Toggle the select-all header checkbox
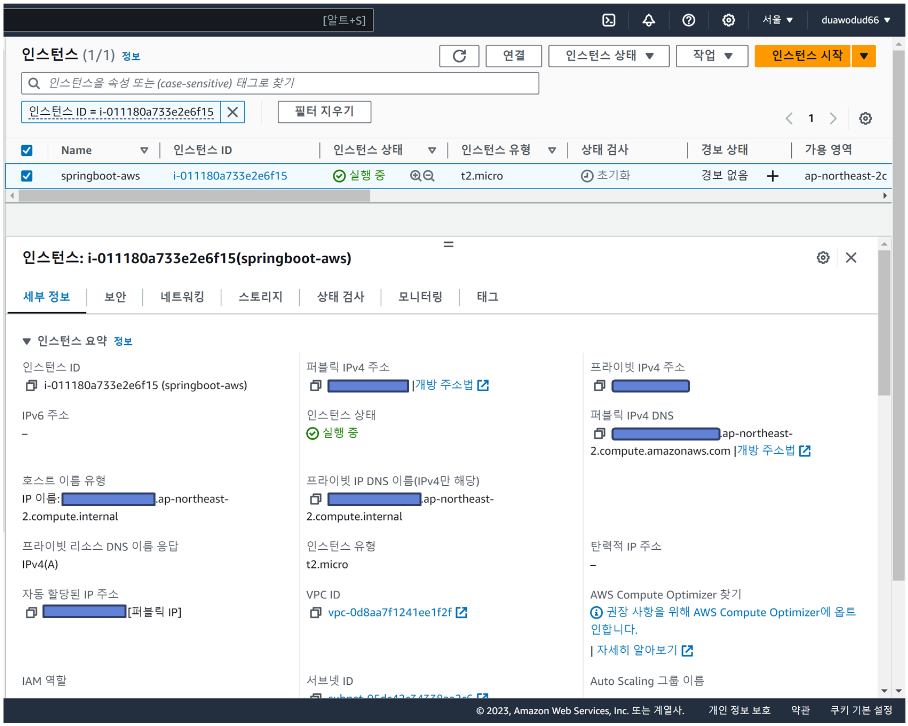This screenshot has height=726, width=908. (27, 151)
